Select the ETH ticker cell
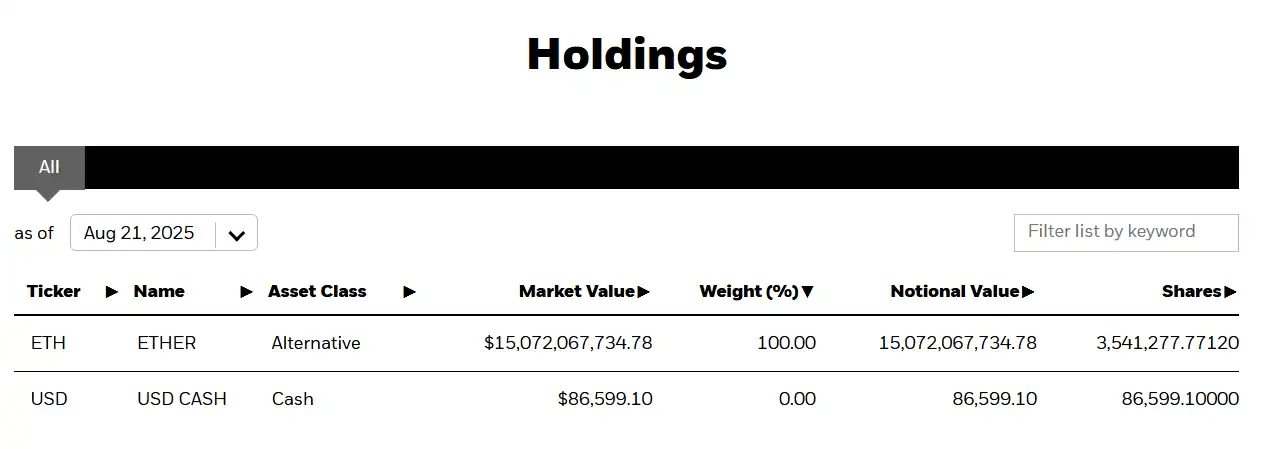This screenshot has height=449, width=1288. pyautogui.click(x=48, y=343)
